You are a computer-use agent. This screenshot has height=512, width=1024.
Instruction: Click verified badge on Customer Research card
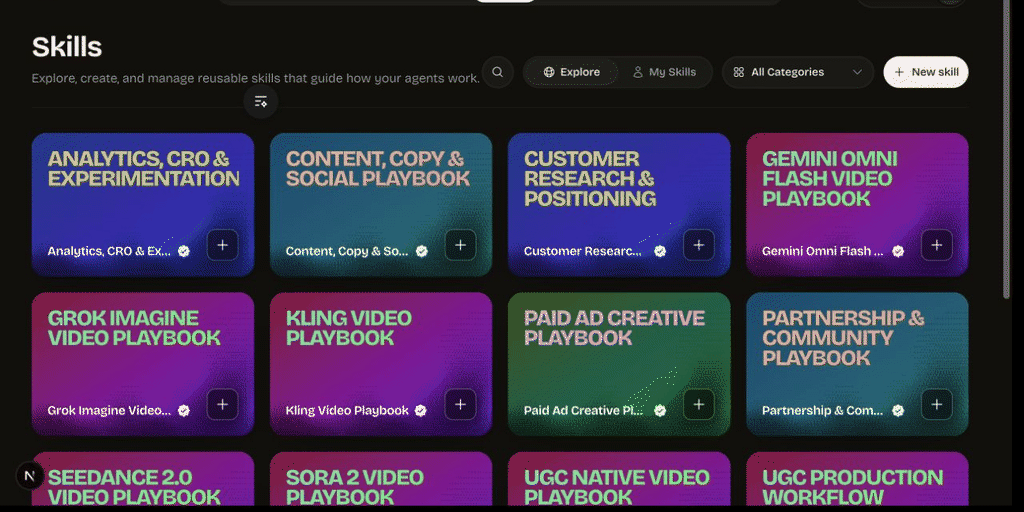[660, 251]
